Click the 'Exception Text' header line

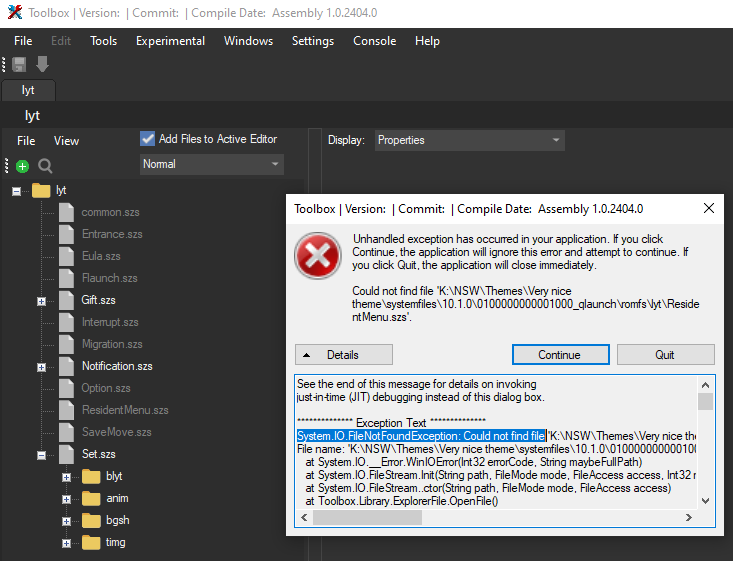pyautogui.click(x=391, y=423)
